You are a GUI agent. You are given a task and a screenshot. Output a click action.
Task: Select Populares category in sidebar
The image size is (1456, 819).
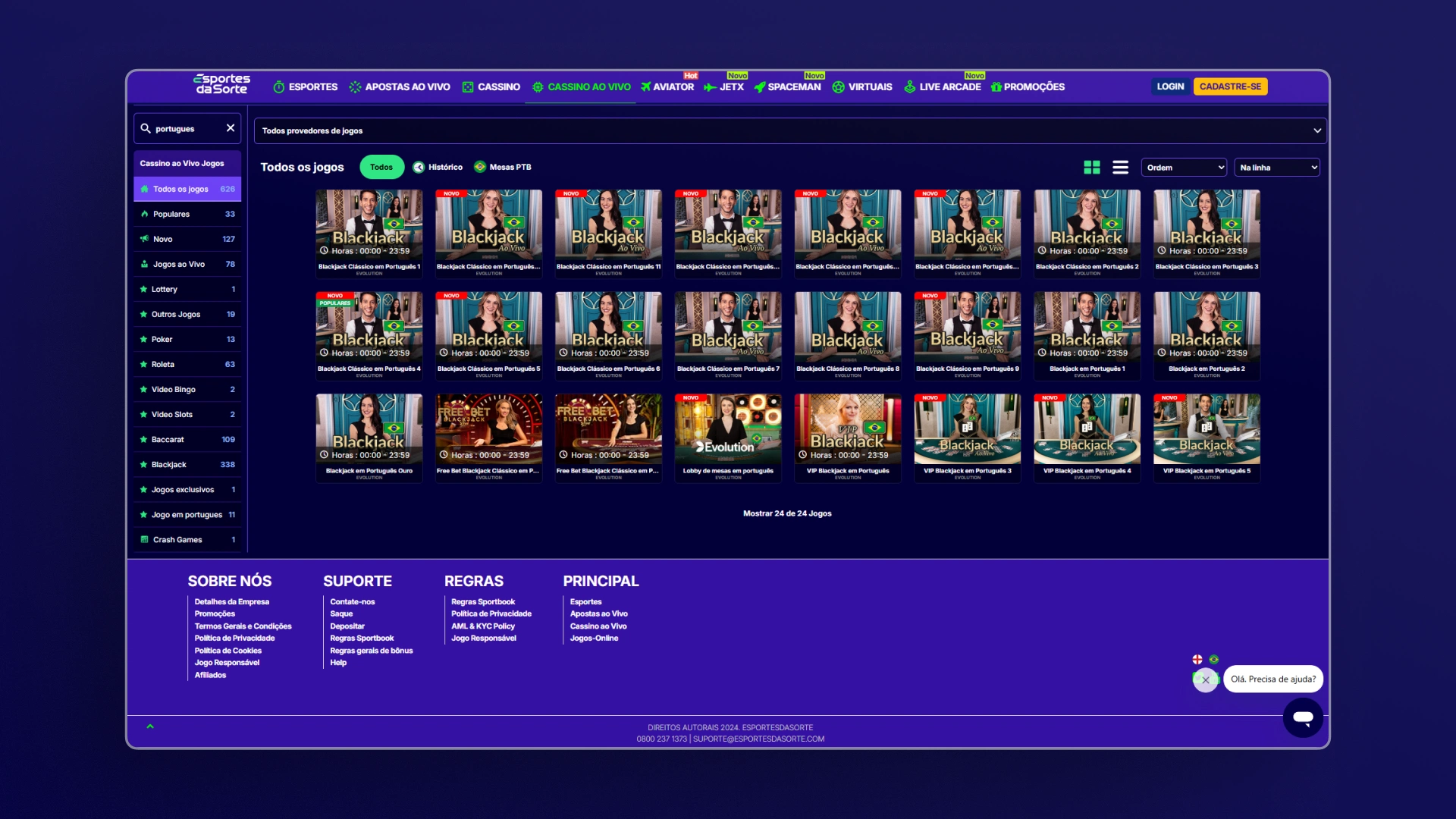tap(187, 214)
